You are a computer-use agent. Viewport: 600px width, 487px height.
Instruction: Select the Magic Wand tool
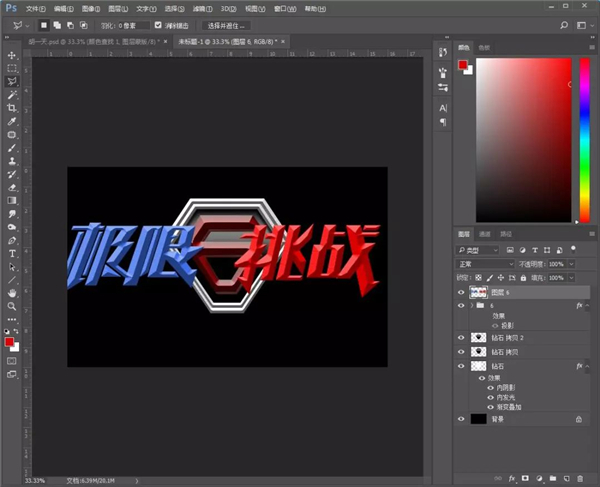pyautogui.click(x=12, y=94)
